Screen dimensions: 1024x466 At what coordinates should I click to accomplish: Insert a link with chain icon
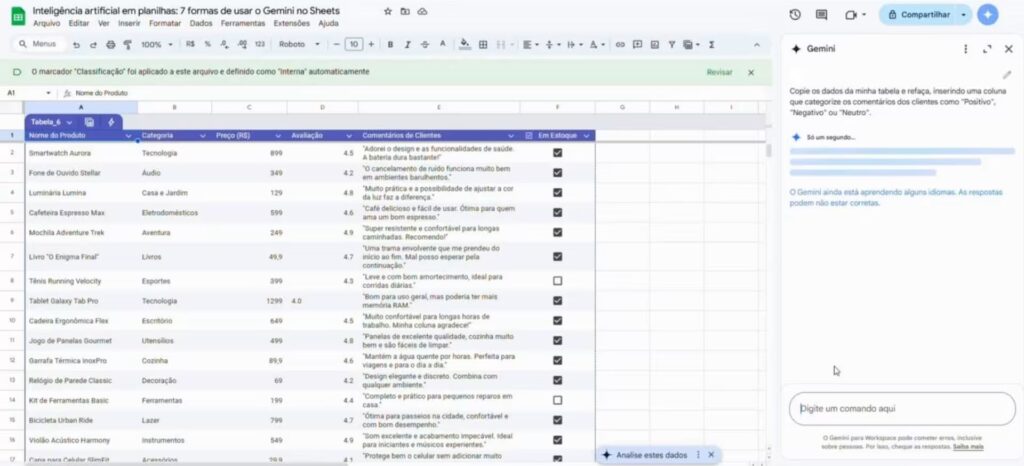[620, 44]
